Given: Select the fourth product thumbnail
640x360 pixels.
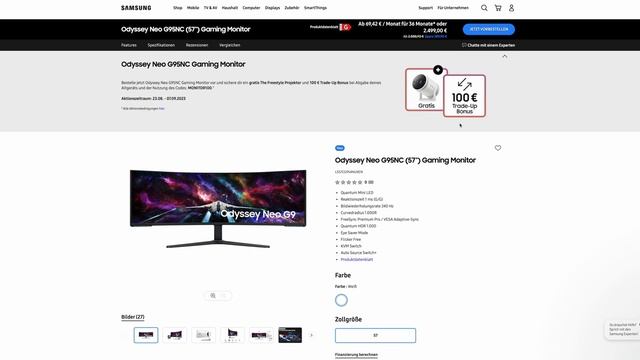Looking at the screenshot, I should coord(232,335).
